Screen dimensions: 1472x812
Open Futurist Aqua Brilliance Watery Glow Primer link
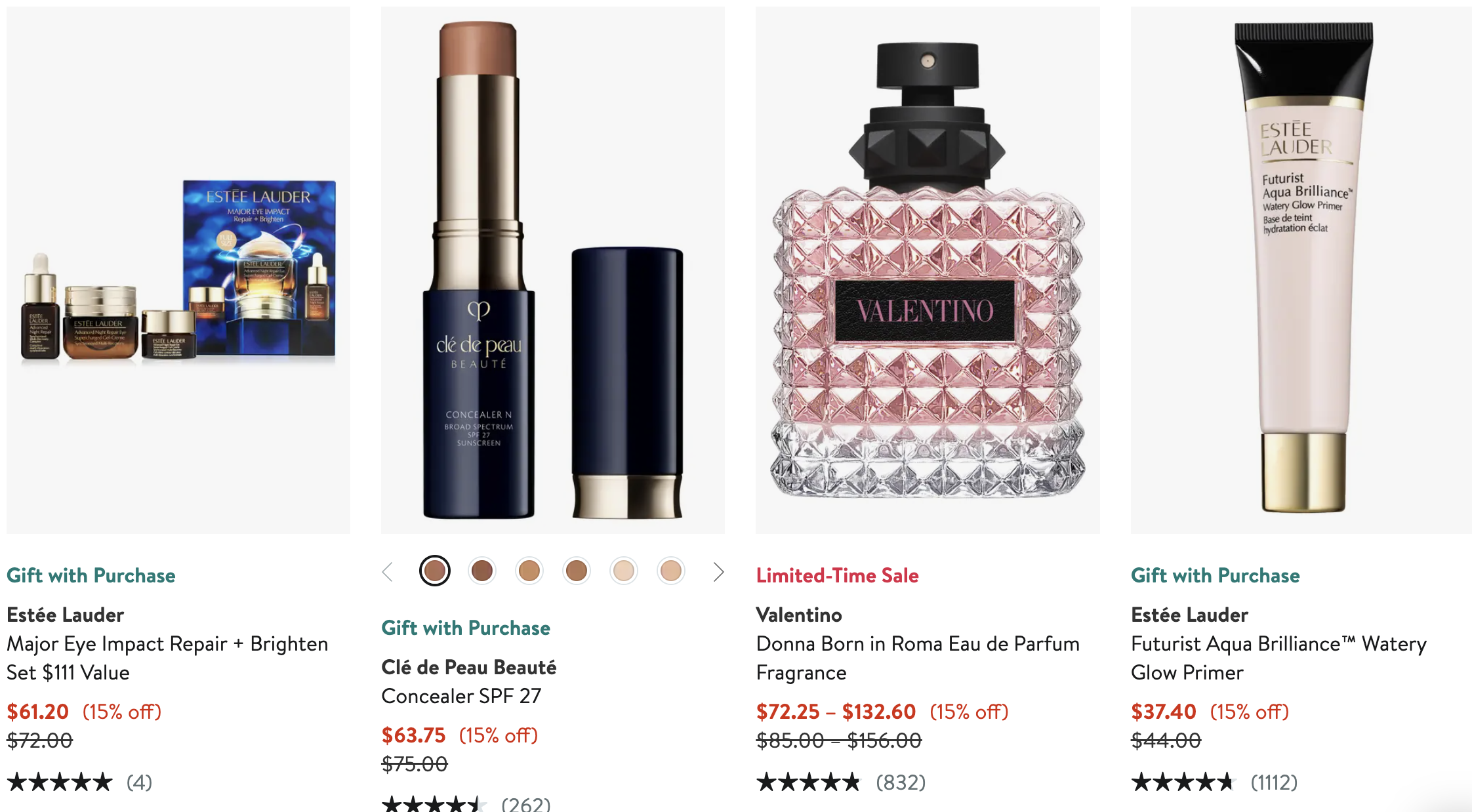click(x=1278, y=658)
